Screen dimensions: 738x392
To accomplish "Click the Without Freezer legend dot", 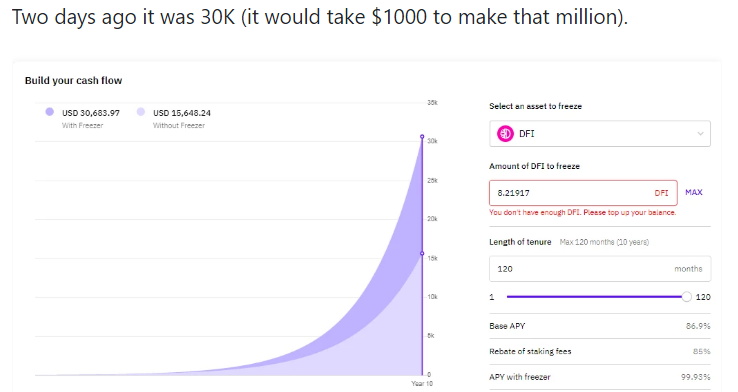I will 141,112.
